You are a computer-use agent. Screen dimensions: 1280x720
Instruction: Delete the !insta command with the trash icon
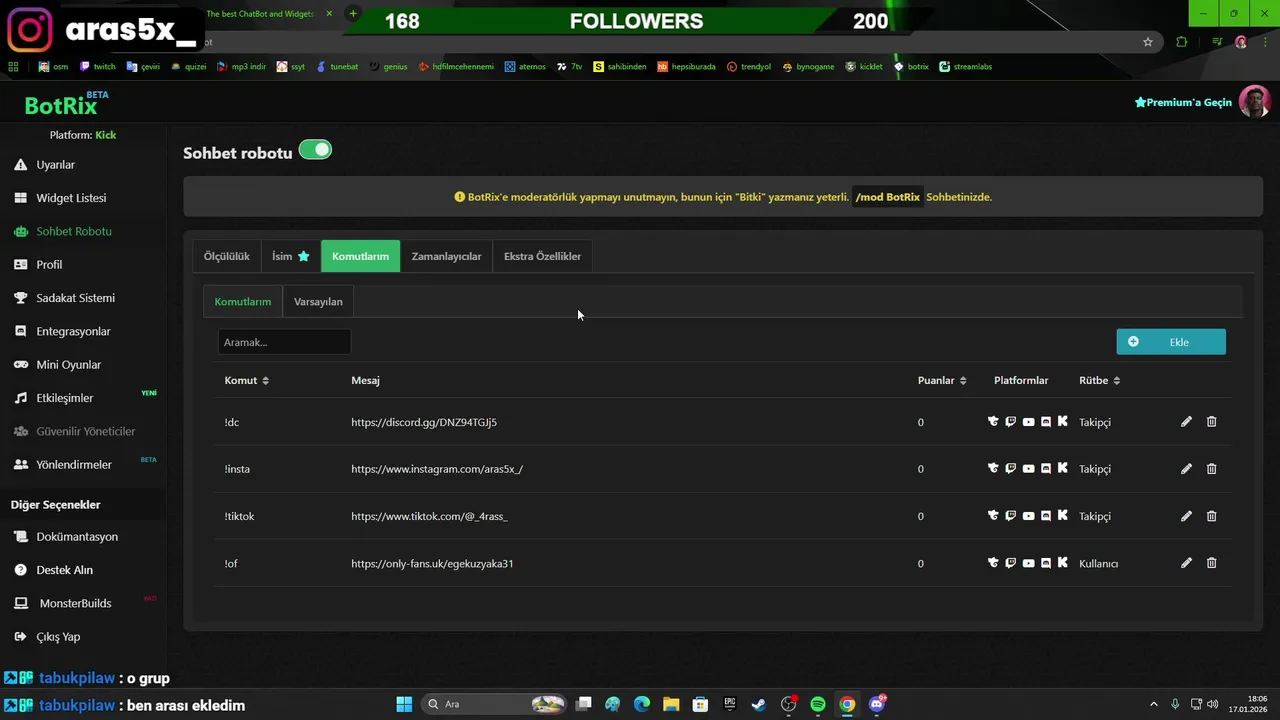[x=1211, y=469]
